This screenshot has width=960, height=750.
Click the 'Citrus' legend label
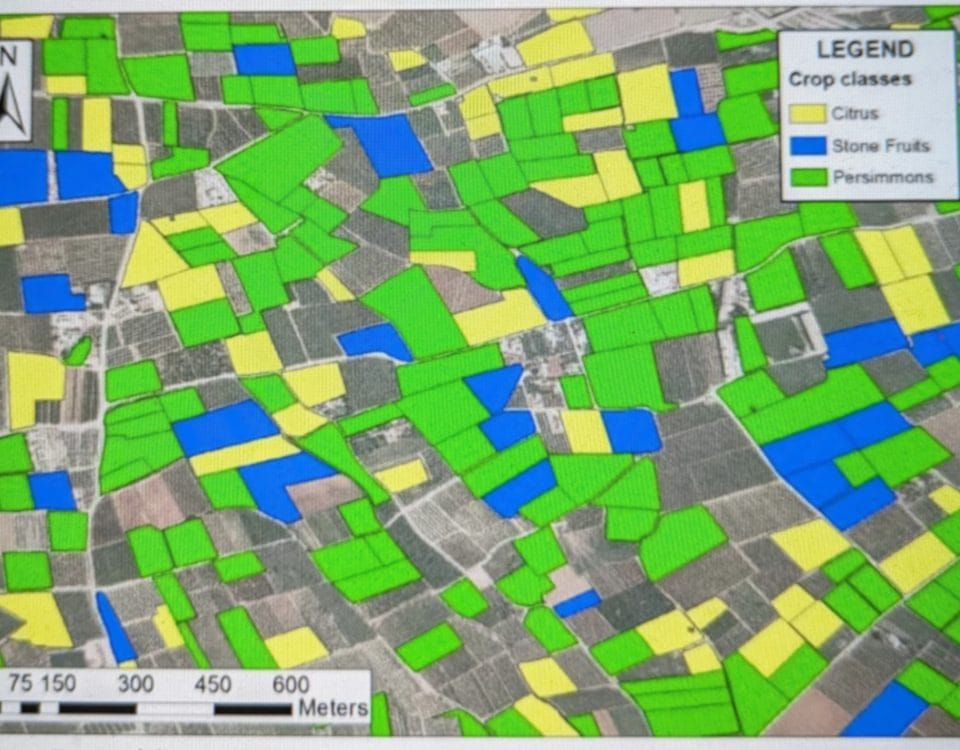click(x=855, y=113)
